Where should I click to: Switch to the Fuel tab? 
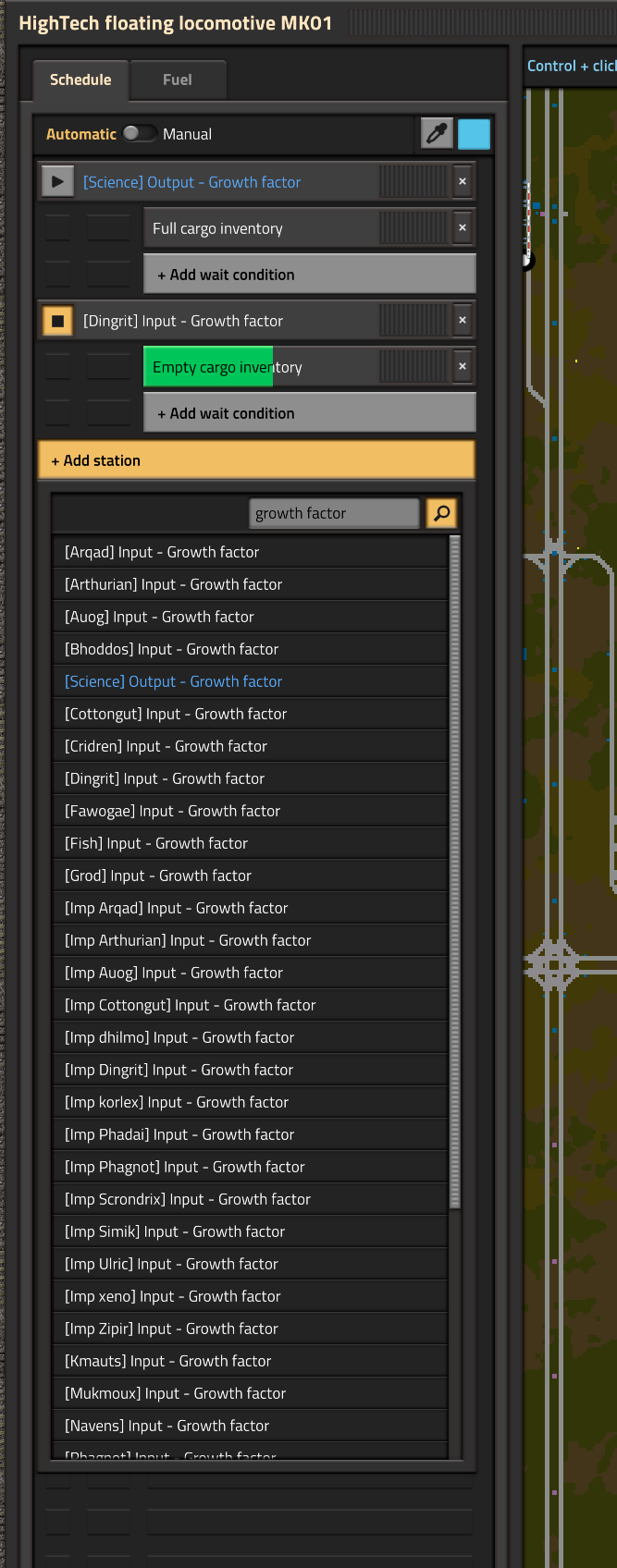click(x=178, y=80)
